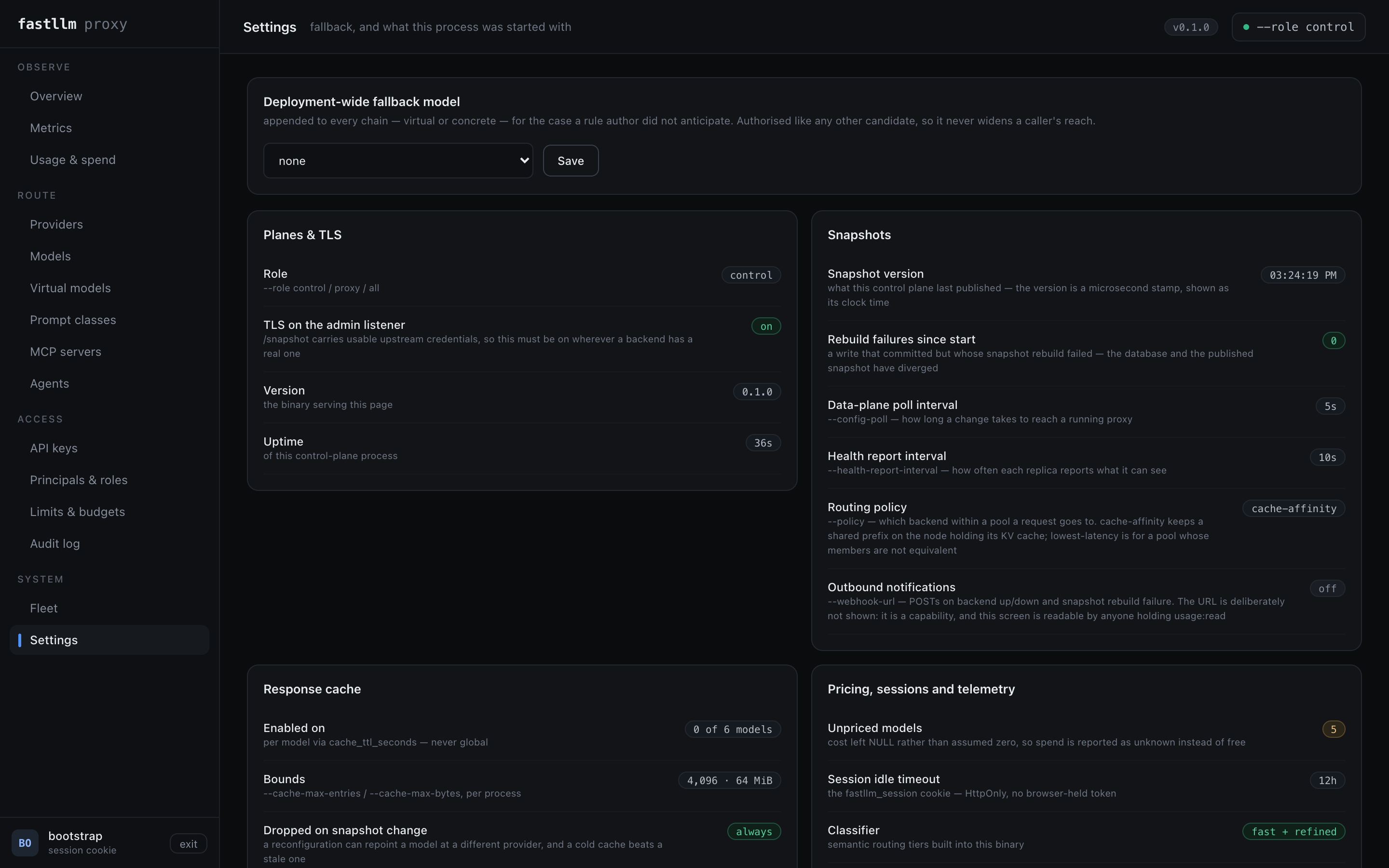Click the 'cache-affinity' routing policy badge
1389x868 pixels.
[1293, 508]
